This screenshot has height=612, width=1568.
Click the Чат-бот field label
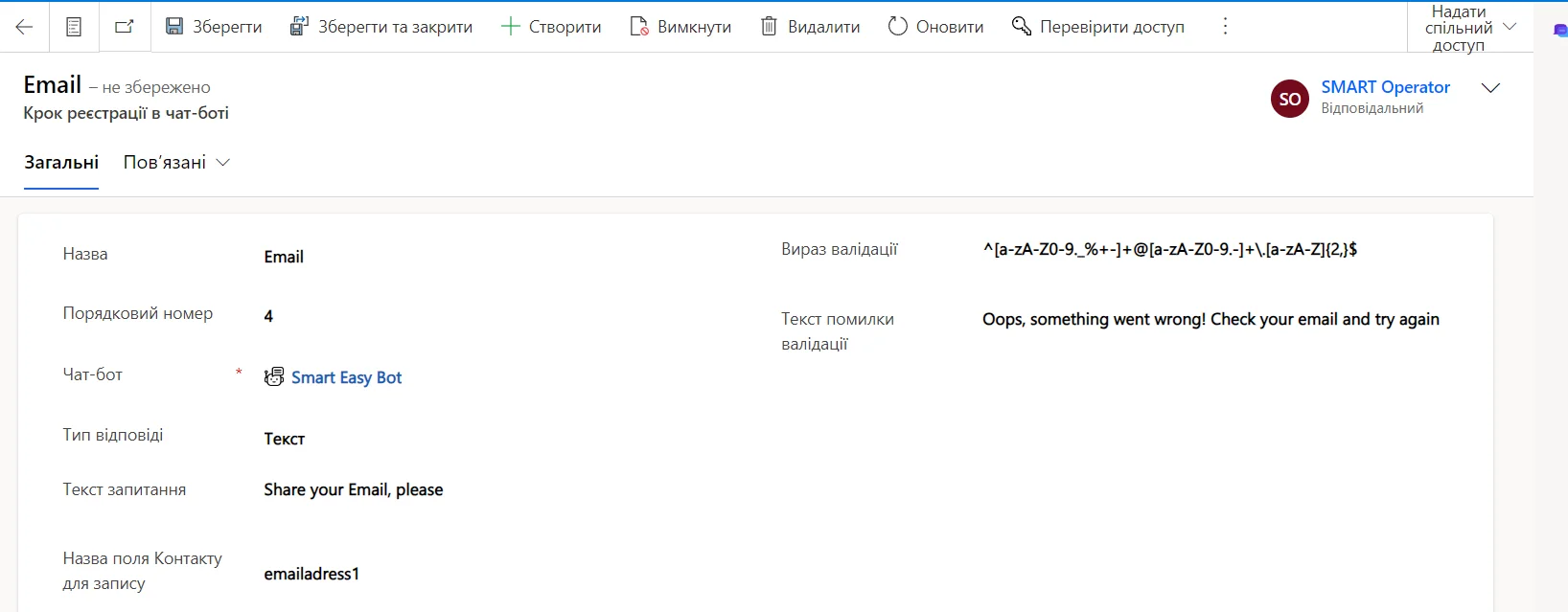(x=93, y=374)
